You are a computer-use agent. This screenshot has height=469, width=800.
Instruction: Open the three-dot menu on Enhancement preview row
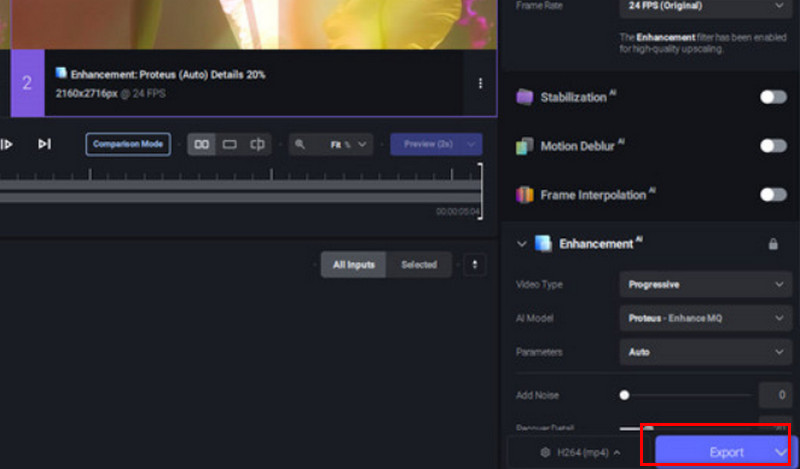pos(480,83)
